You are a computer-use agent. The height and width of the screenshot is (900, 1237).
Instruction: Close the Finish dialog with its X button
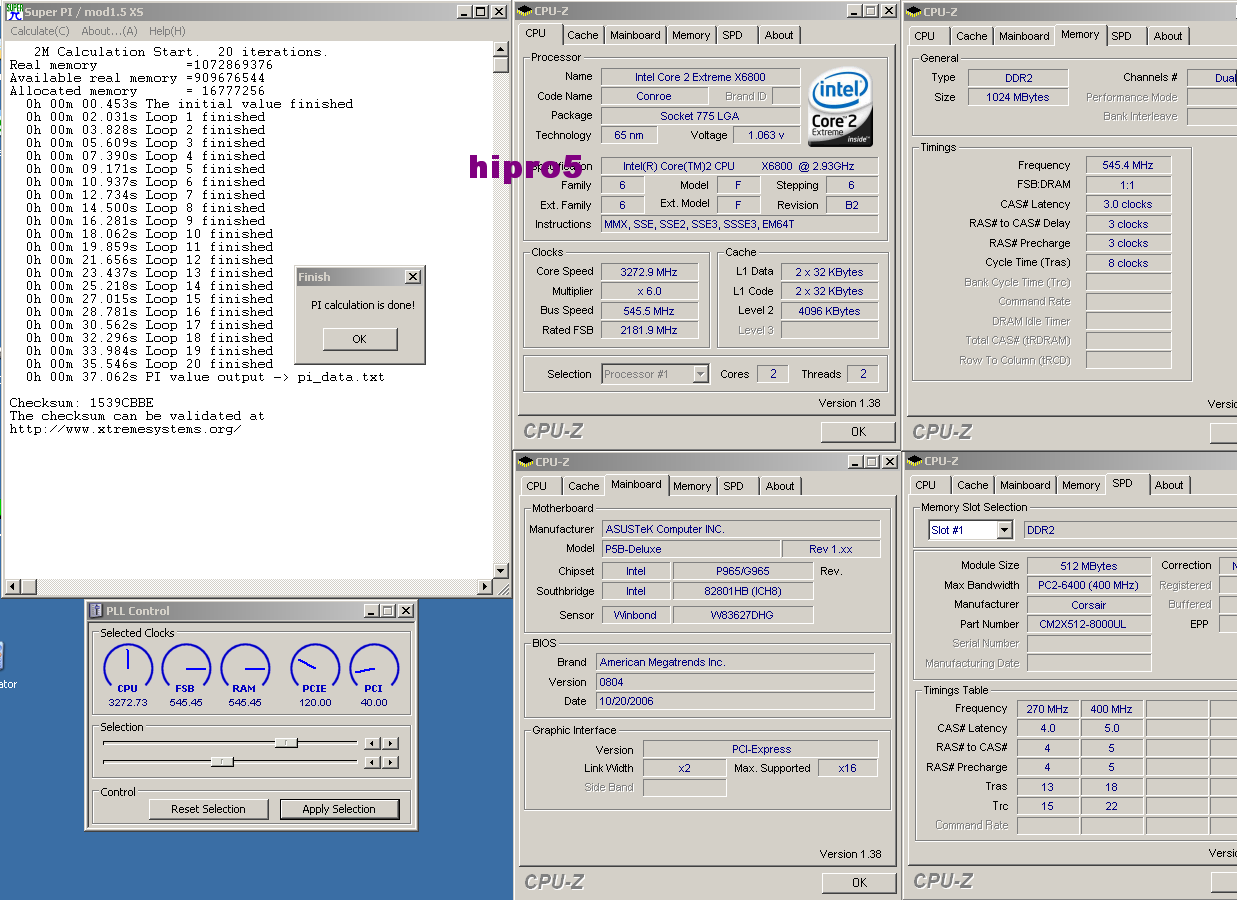coord(412,277)
